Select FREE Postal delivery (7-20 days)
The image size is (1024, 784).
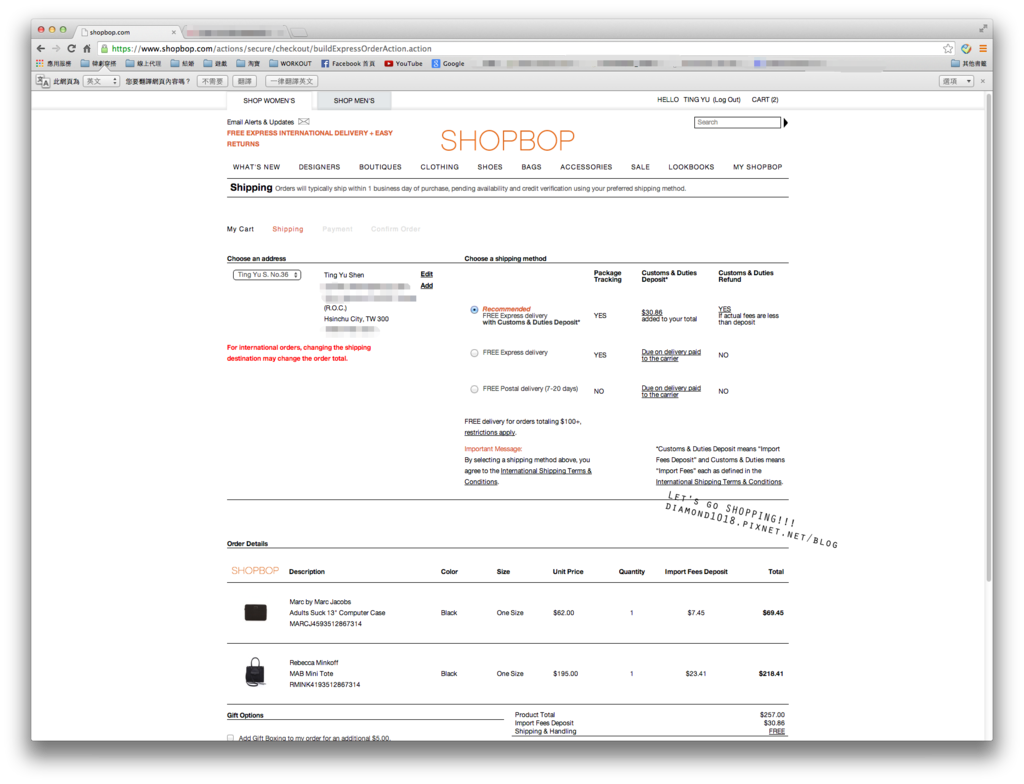474,389
